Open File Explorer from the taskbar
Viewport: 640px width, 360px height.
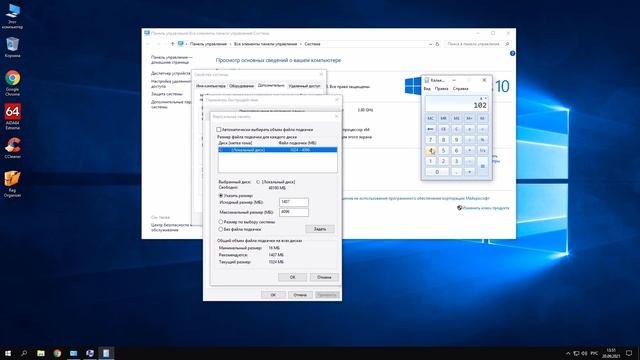41,353
